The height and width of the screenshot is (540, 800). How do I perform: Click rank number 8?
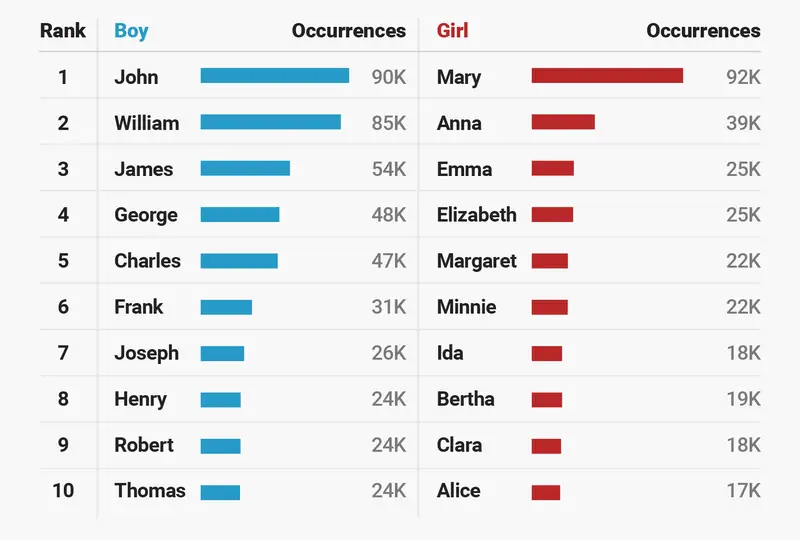63,399
